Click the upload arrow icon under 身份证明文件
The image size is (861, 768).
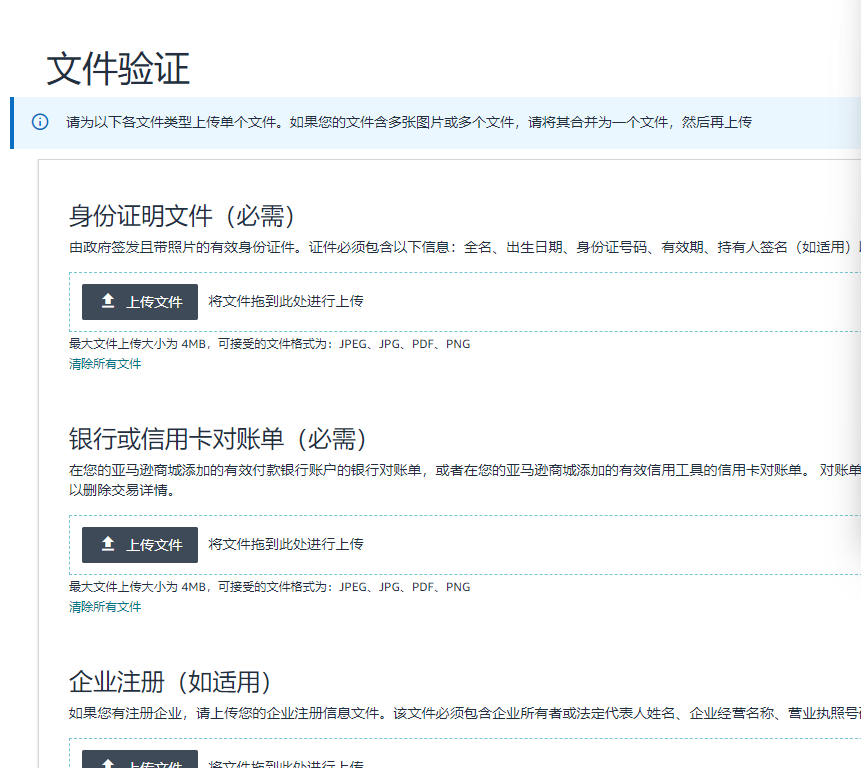[x=108, y=301]
